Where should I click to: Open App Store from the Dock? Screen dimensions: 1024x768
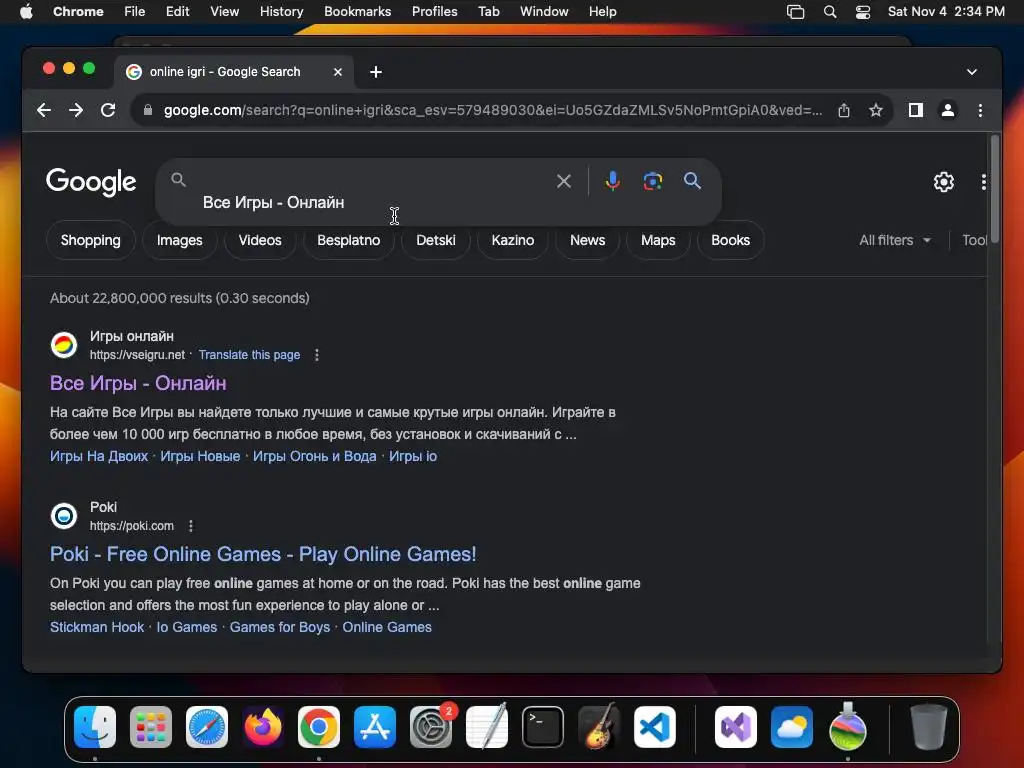click(x=375, y=727)
